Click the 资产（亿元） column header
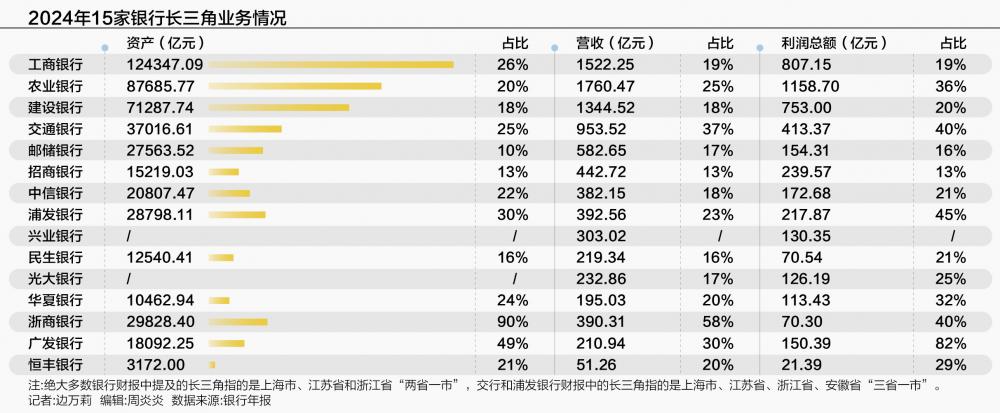The width and height of the screenshot is (1000, 413). 165,43
